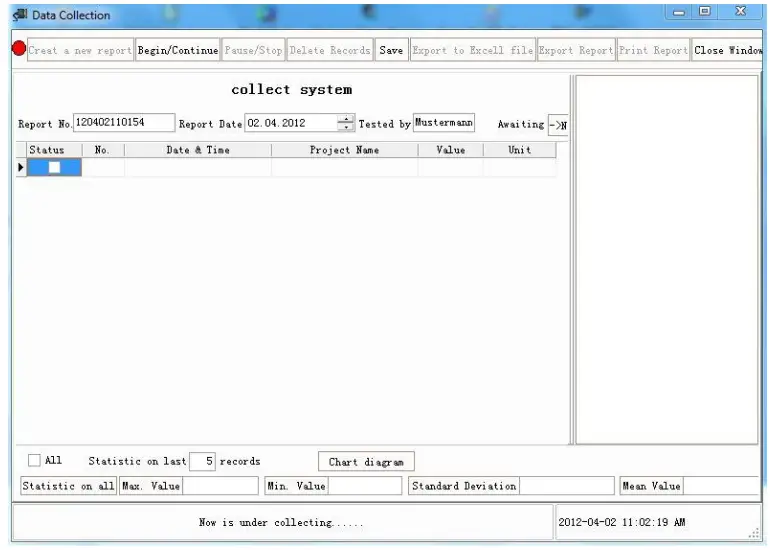Viewport: 770px width, 550px height.
Task: Click the Close Window toolbar button
Action: (727, 50)
